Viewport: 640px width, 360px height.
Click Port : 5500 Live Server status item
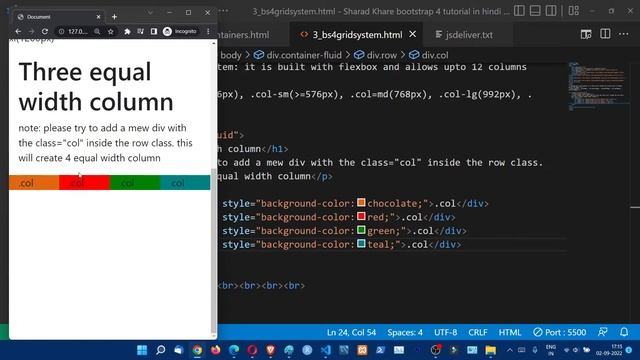click(x=559, y=332)
